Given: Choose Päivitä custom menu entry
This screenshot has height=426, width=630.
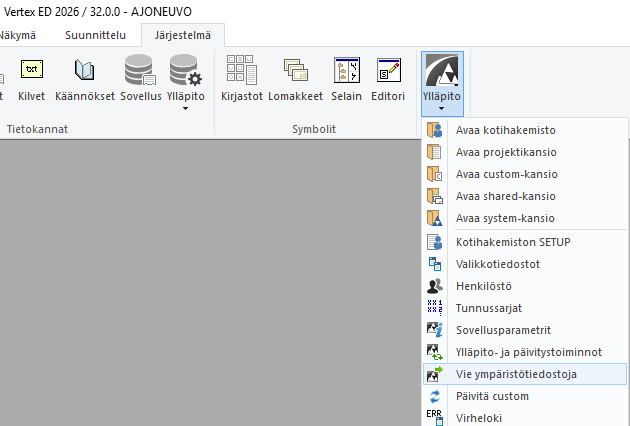Looking at the screenshot, I should [525, 396].
